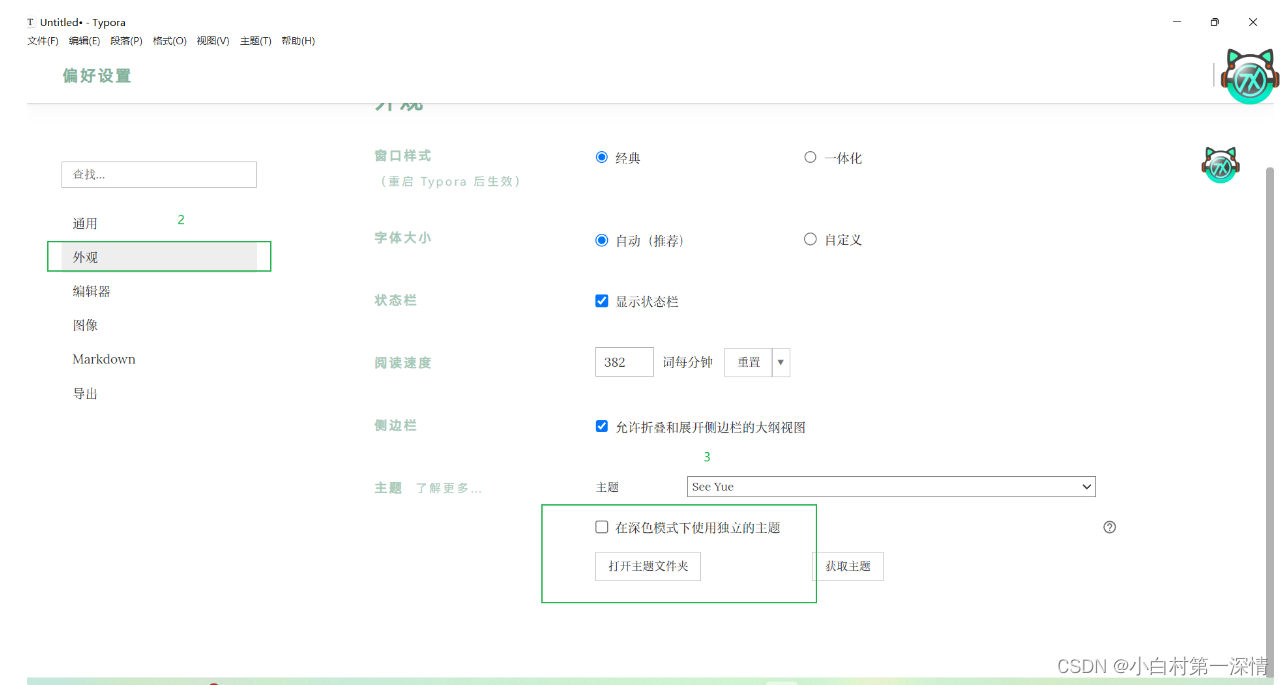
Task: Open the 帮助(H) menu
Action: click(298, 41)
